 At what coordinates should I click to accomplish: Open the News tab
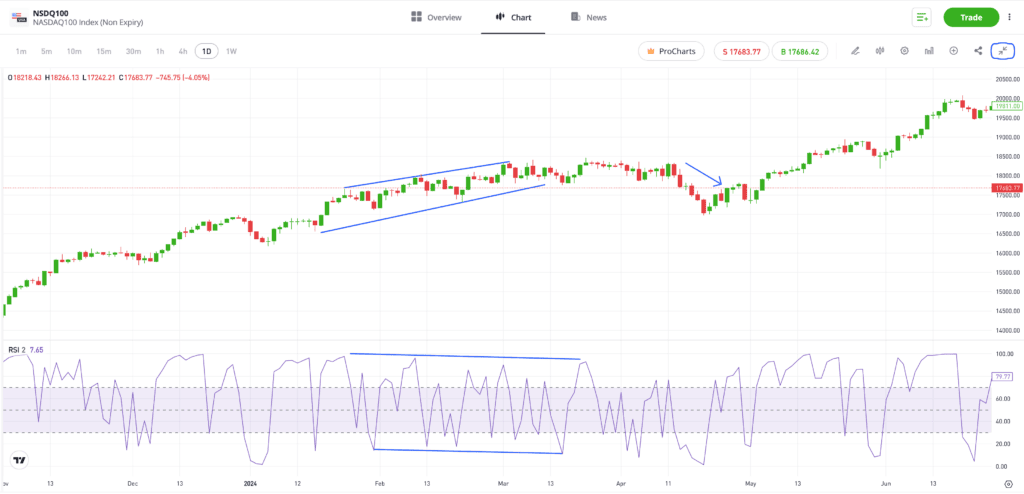point(588,17)
